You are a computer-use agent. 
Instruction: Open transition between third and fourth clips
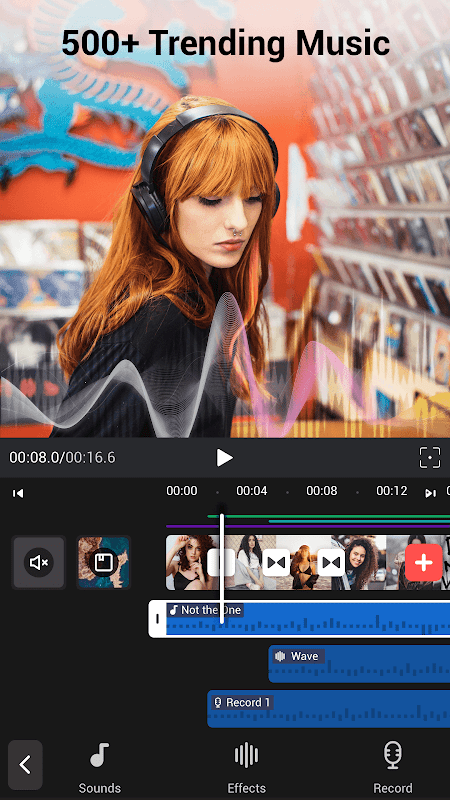point(331,562)
